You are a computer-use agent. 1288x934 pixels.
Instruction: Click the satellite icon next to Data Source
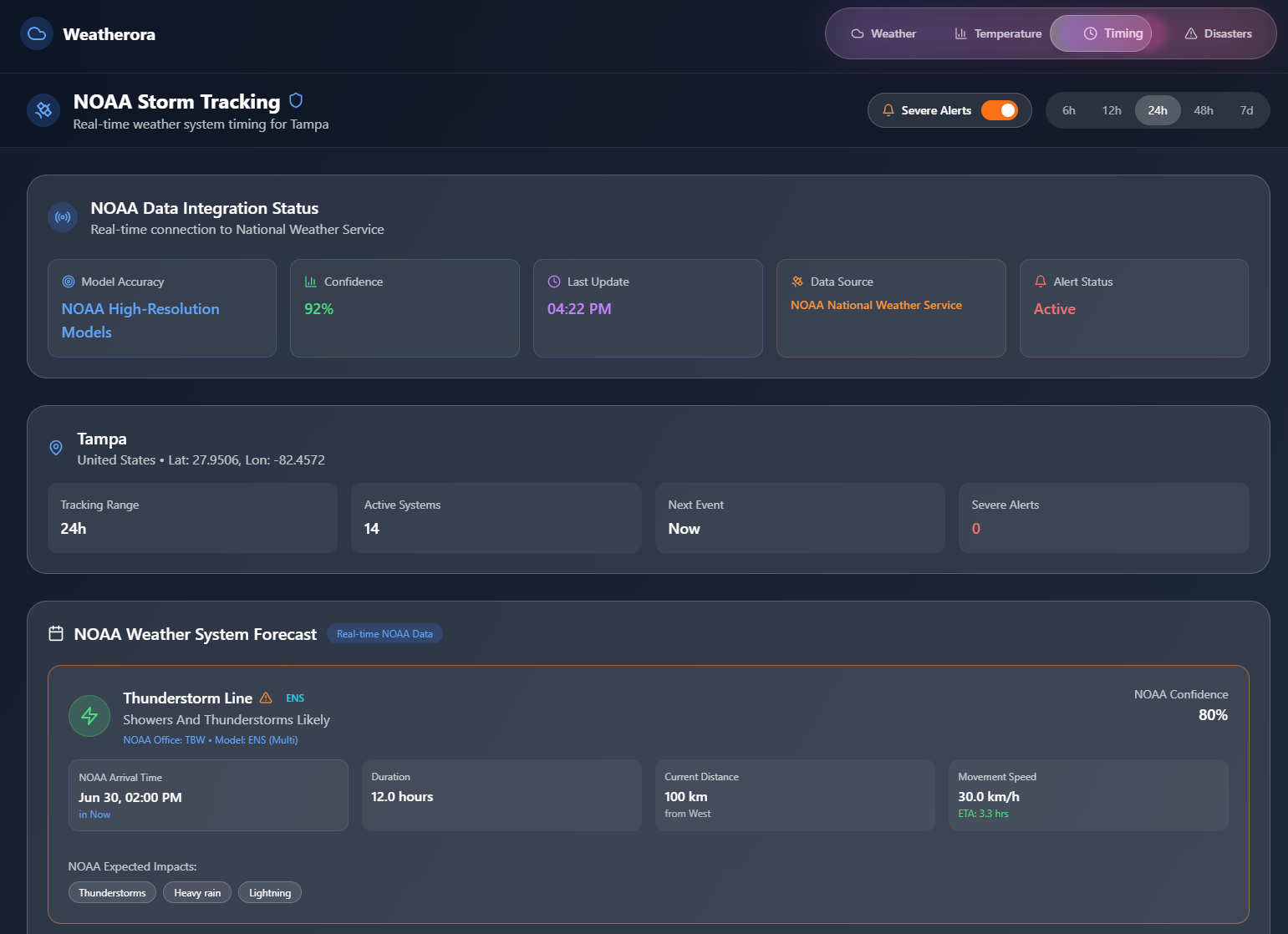coord(797,282)
